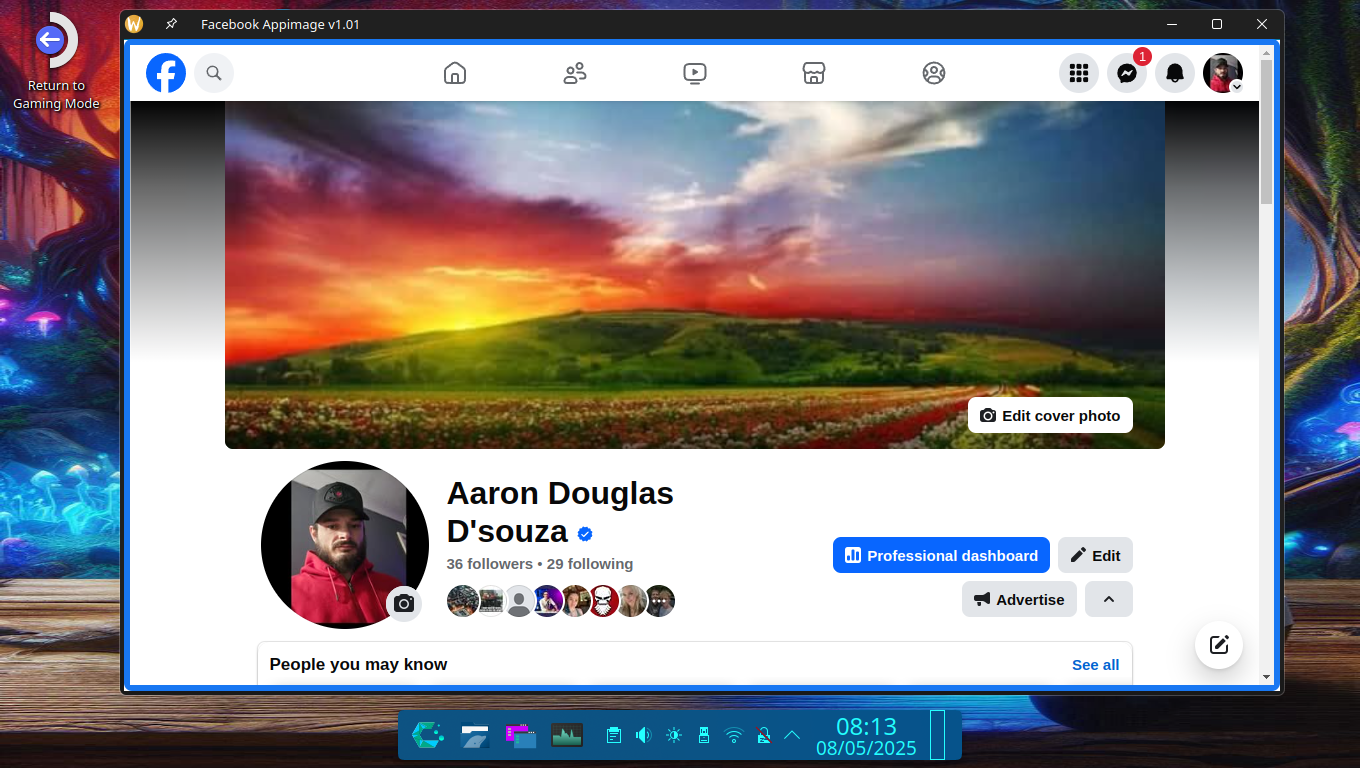Open Messenger with one unread notification
The height and width of the screenshot is (768, 1360).
point(1127,73)
